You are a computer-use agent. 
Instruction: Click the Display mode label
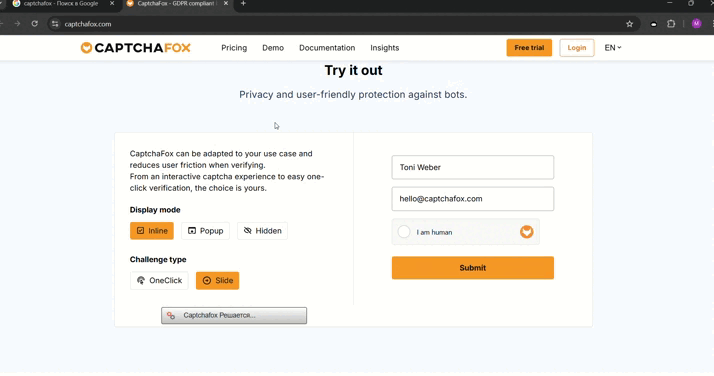[x=155, y=210]
